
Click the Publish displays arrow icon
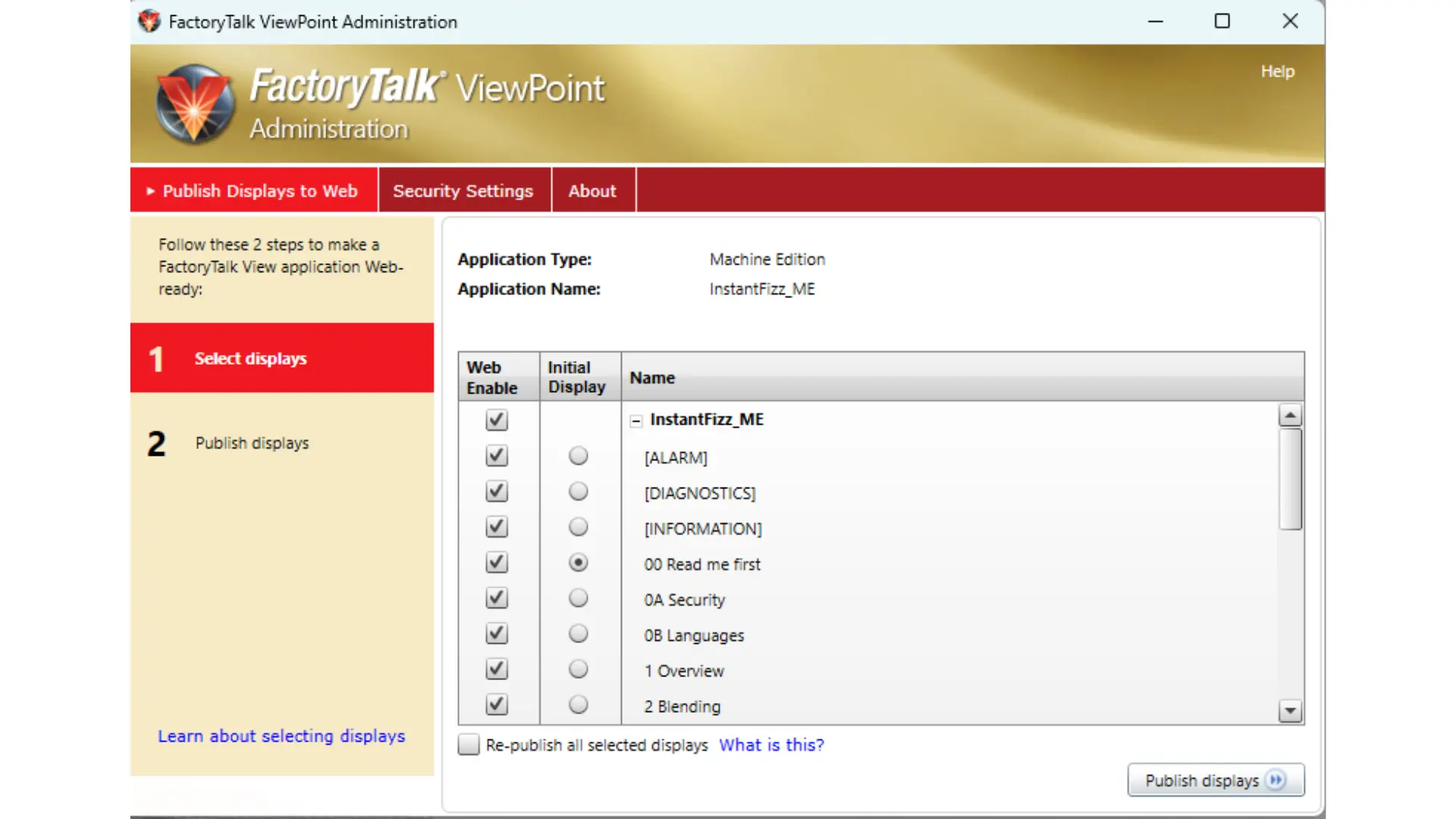pos(1276,780)
